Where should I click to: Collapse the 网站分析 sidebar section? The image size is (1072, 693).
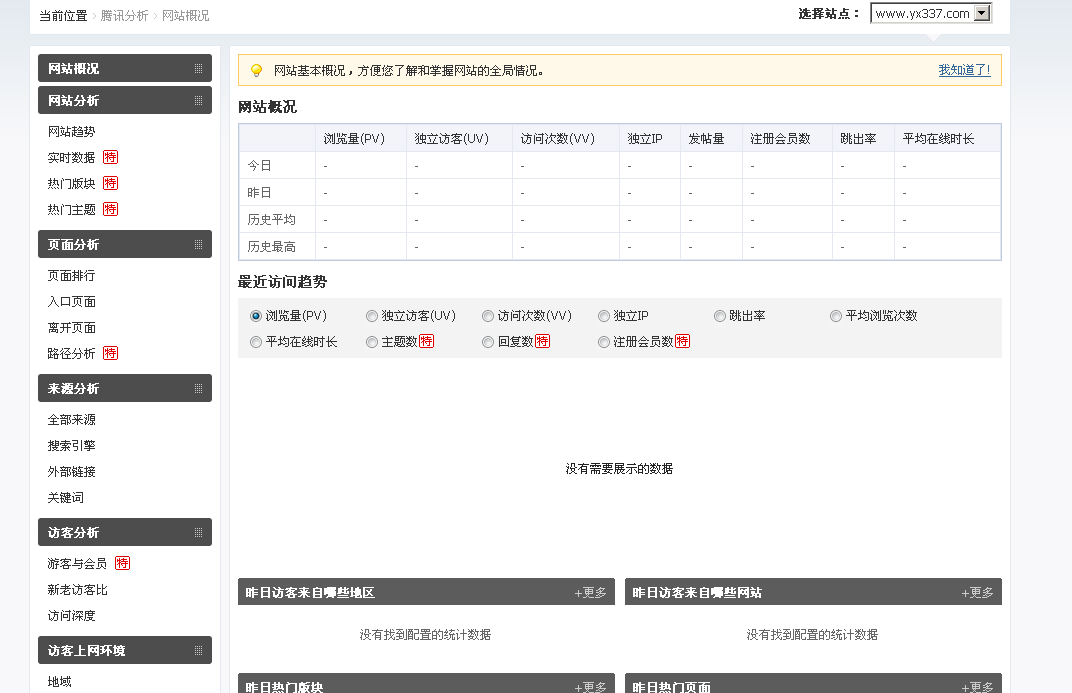tap(125, 100)
